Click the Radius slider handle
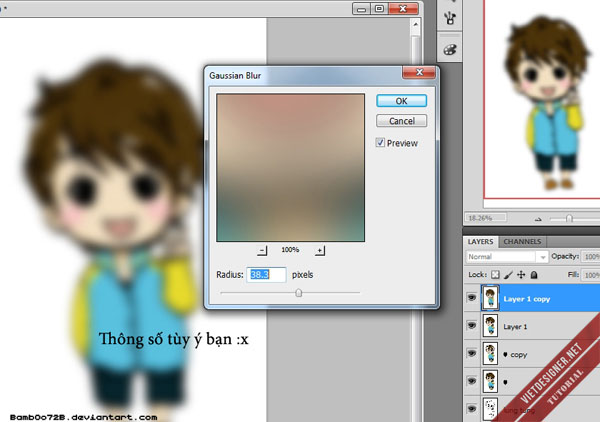The height and width of the screenshot is (422, 600). tap(299, 293)
